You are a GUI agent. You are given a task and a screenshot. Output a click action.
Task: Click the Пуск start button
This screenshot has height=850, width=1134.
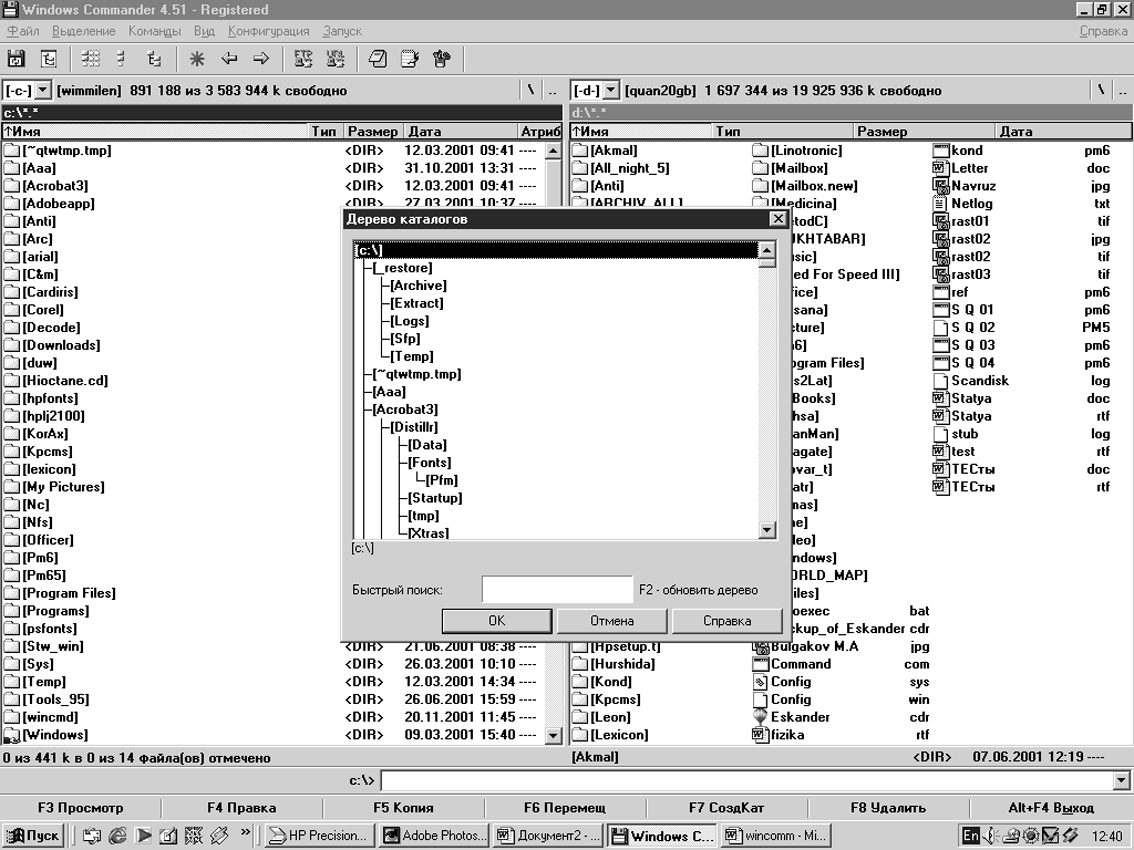click(32, 836)
